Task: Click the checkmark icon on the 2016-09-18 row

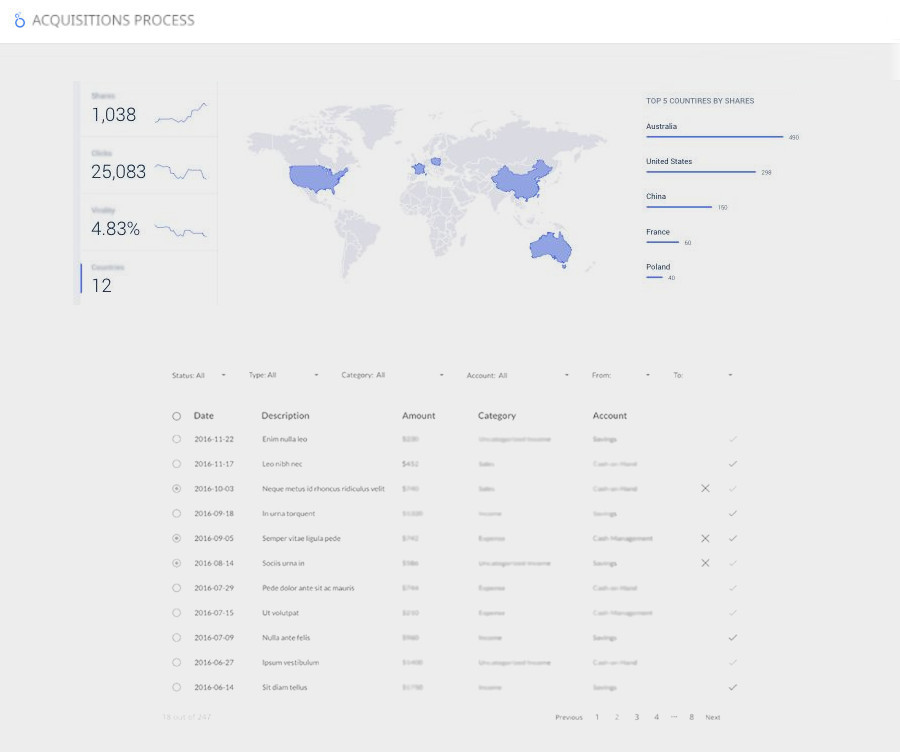Action: tap(733, 513)
